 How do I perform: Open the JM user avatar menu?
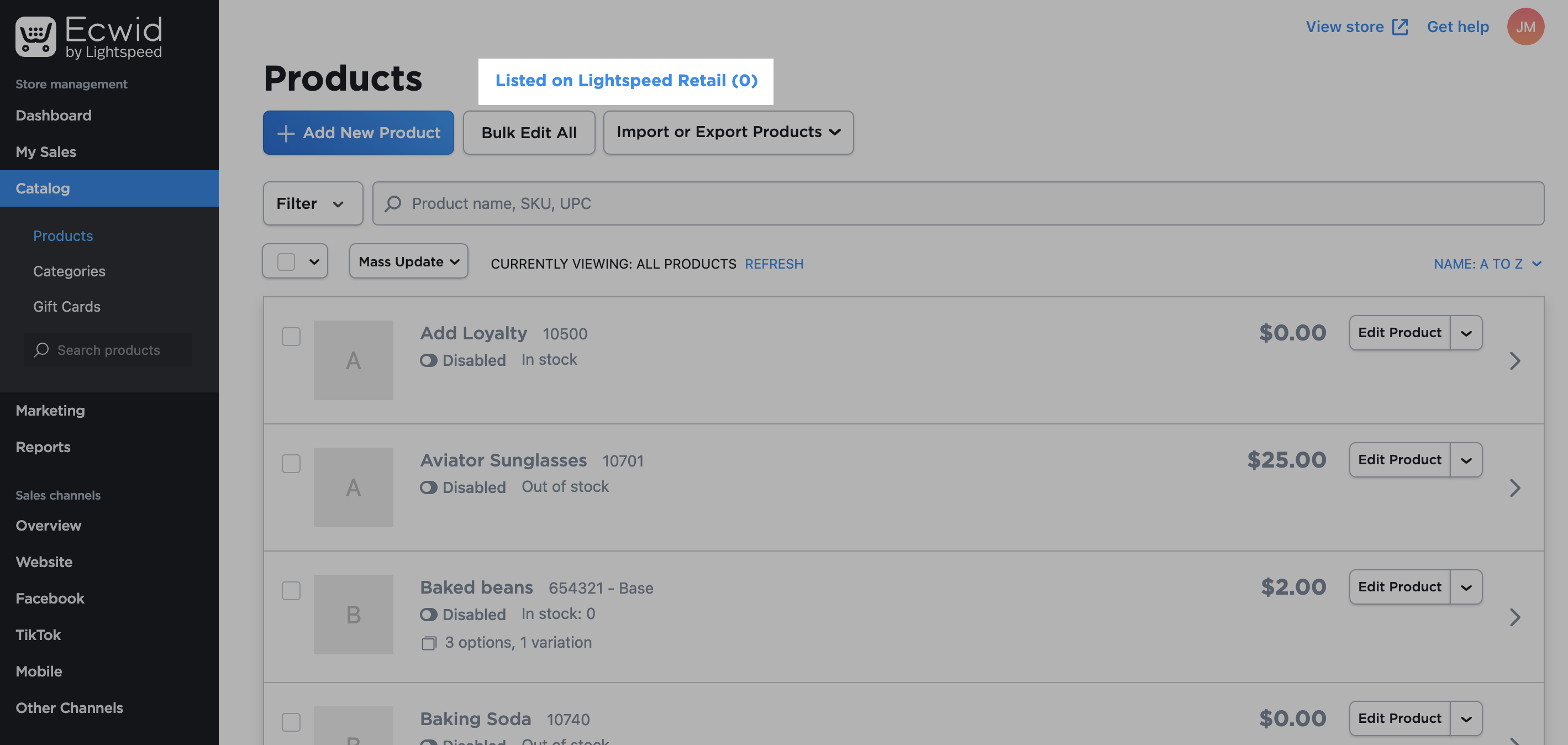[x=1525, y=27]
